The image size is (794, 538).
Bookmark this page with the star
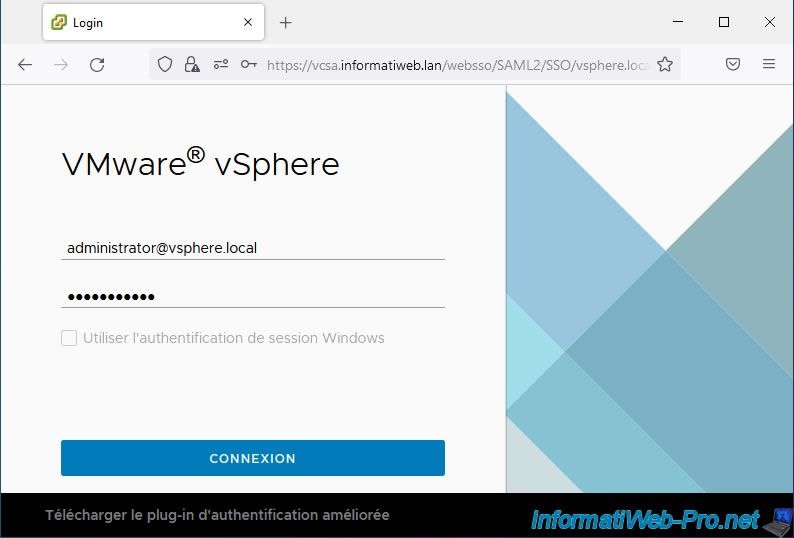pos(665,64)
